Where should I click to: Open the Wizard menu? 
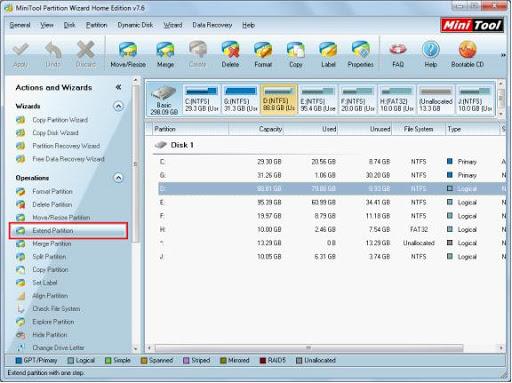173,25
